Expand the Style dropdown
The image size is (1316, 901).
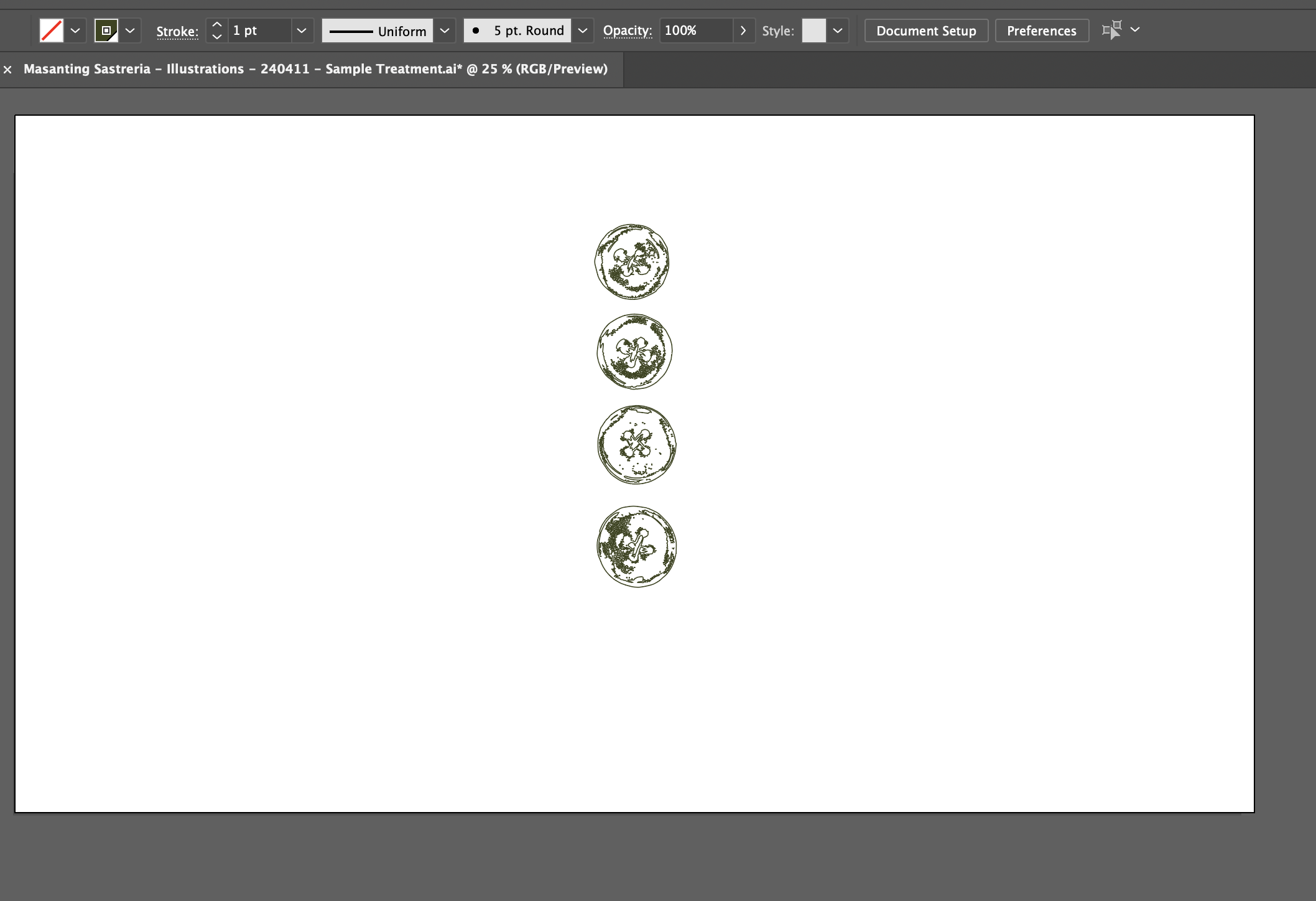click(838, 30)
